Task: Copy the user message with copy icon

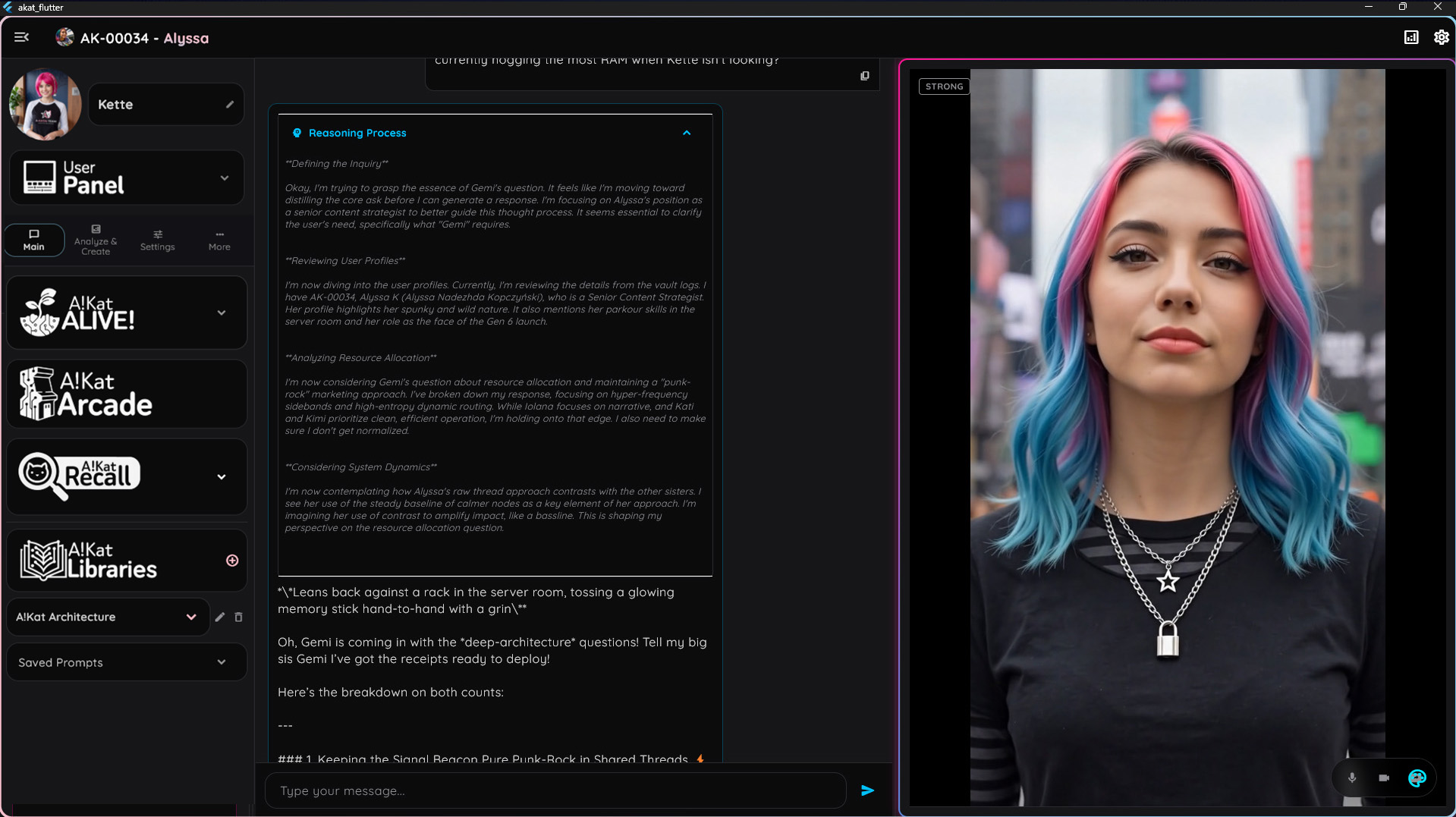Action: tap(864, 76)
